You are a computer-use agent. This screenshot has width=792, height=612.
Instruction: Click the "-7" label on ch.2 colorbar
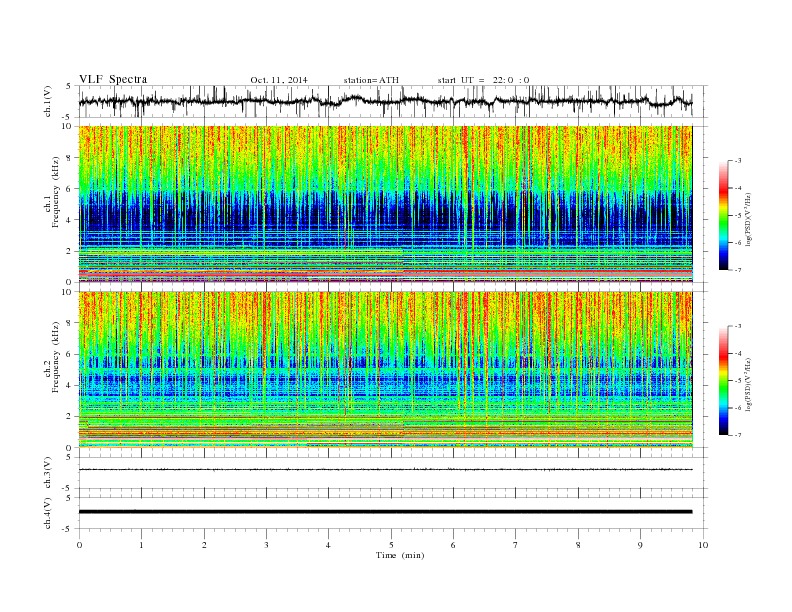(738, 435)
